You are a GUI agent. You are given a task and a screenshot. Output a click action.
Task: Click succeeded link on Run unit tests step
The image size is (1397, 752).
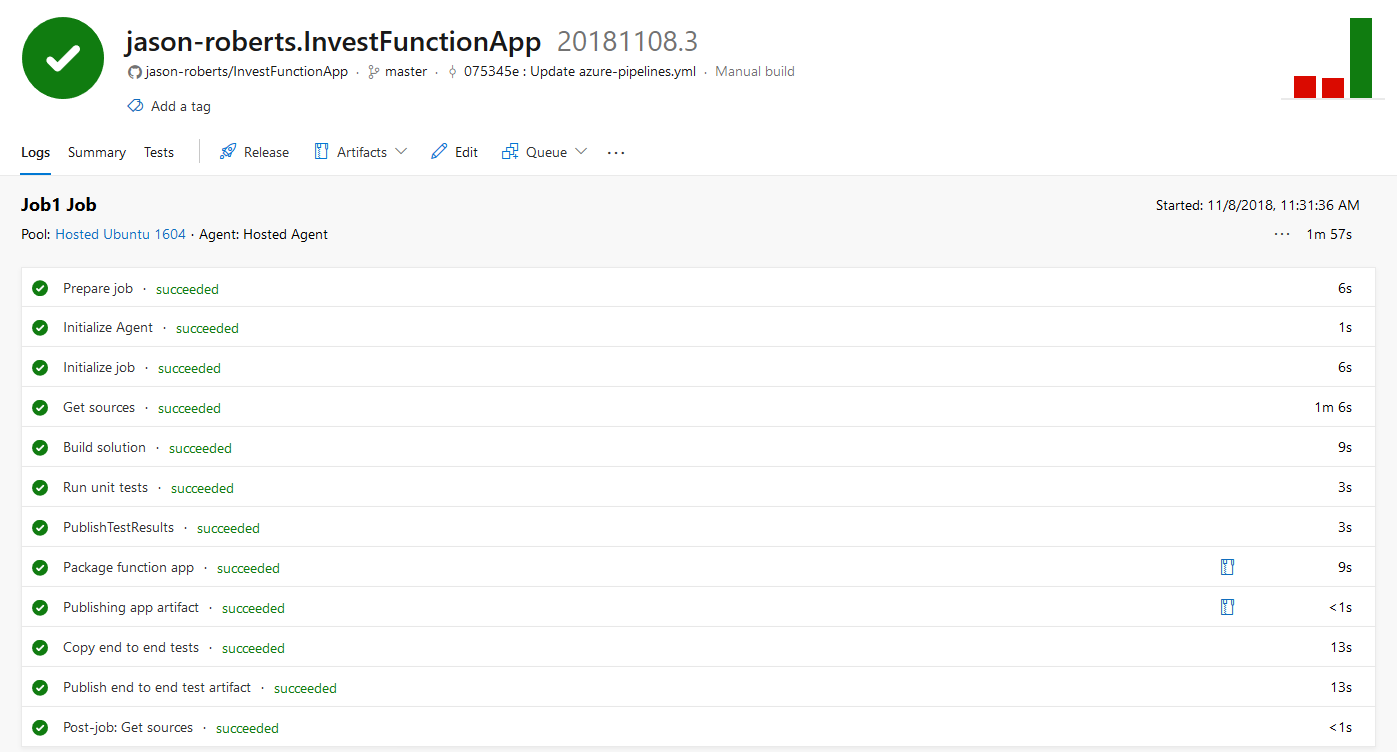(202, 487)
